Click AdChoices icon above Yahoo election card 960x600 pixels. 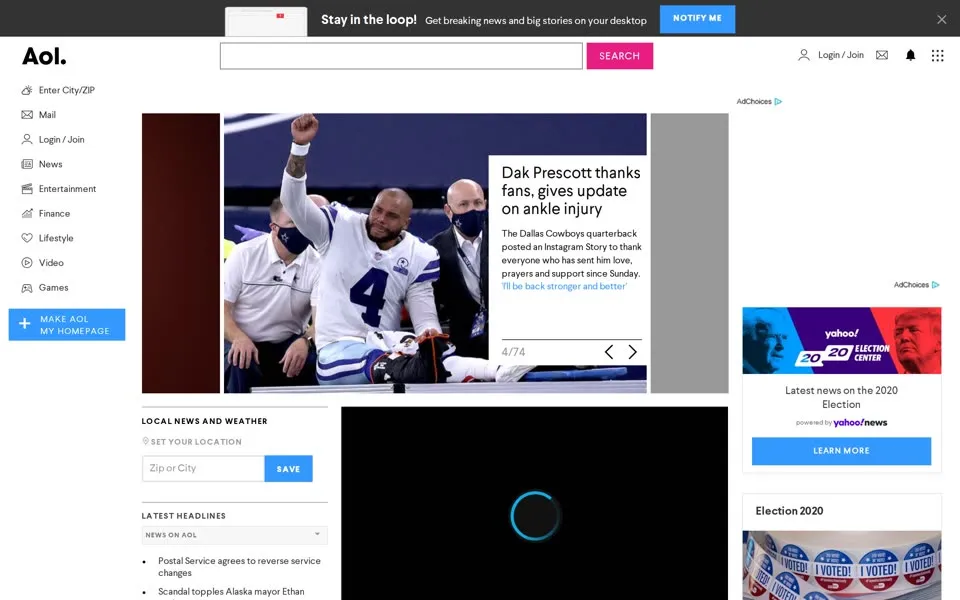(x=936, y=285)
